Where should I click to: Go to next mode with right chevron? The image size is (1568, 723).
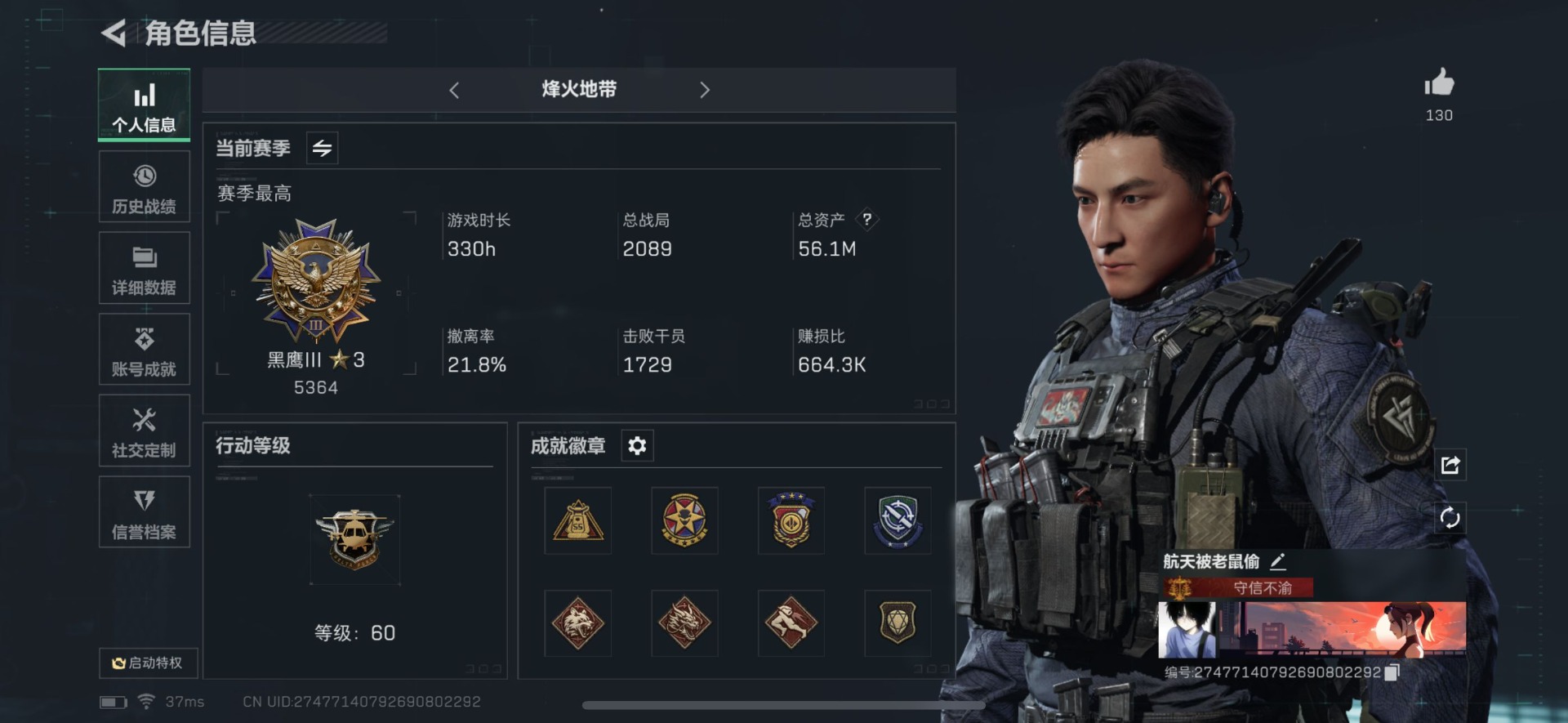(x=705, y=90)
